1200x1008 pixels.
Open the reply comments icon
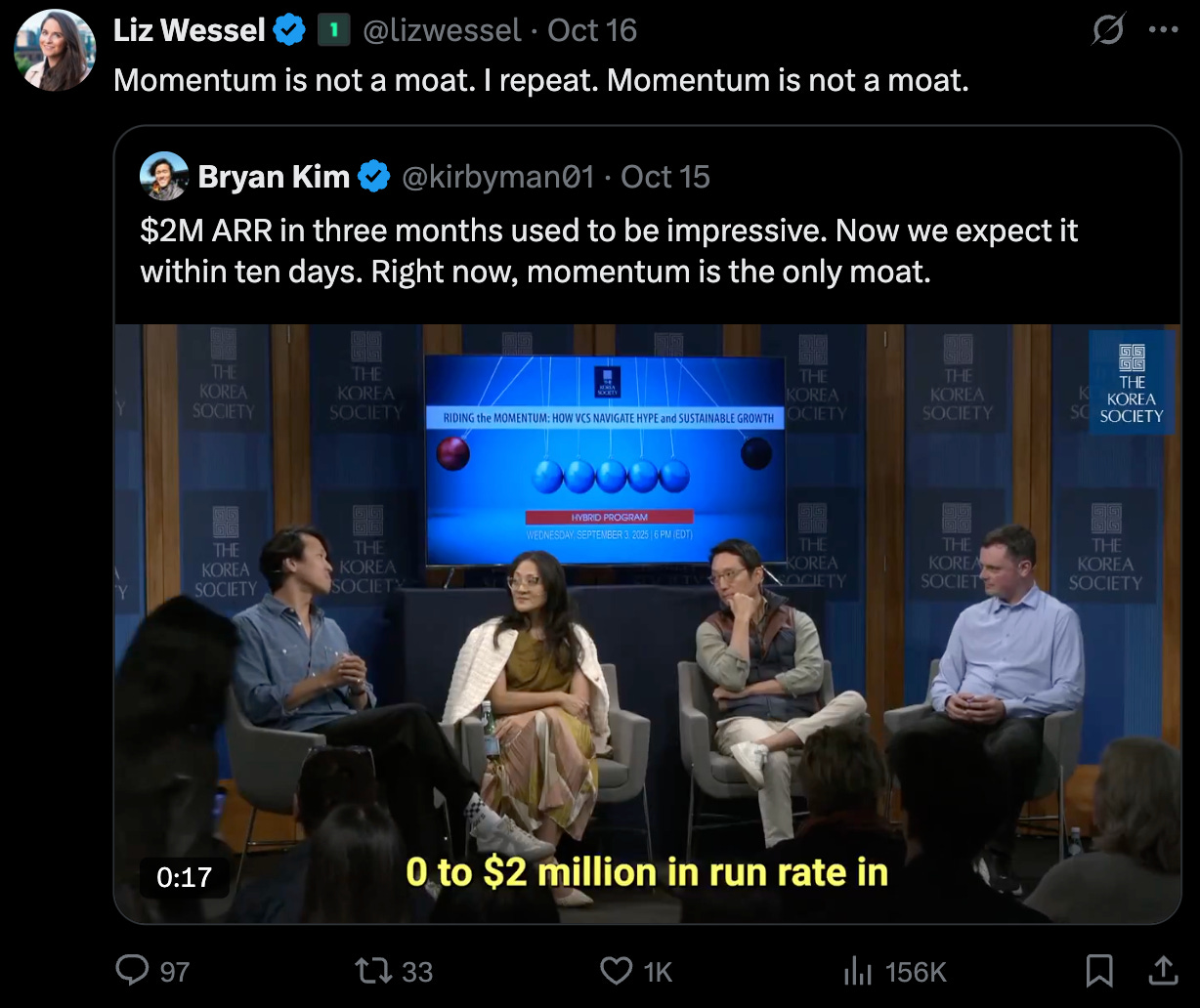(131, 970)
